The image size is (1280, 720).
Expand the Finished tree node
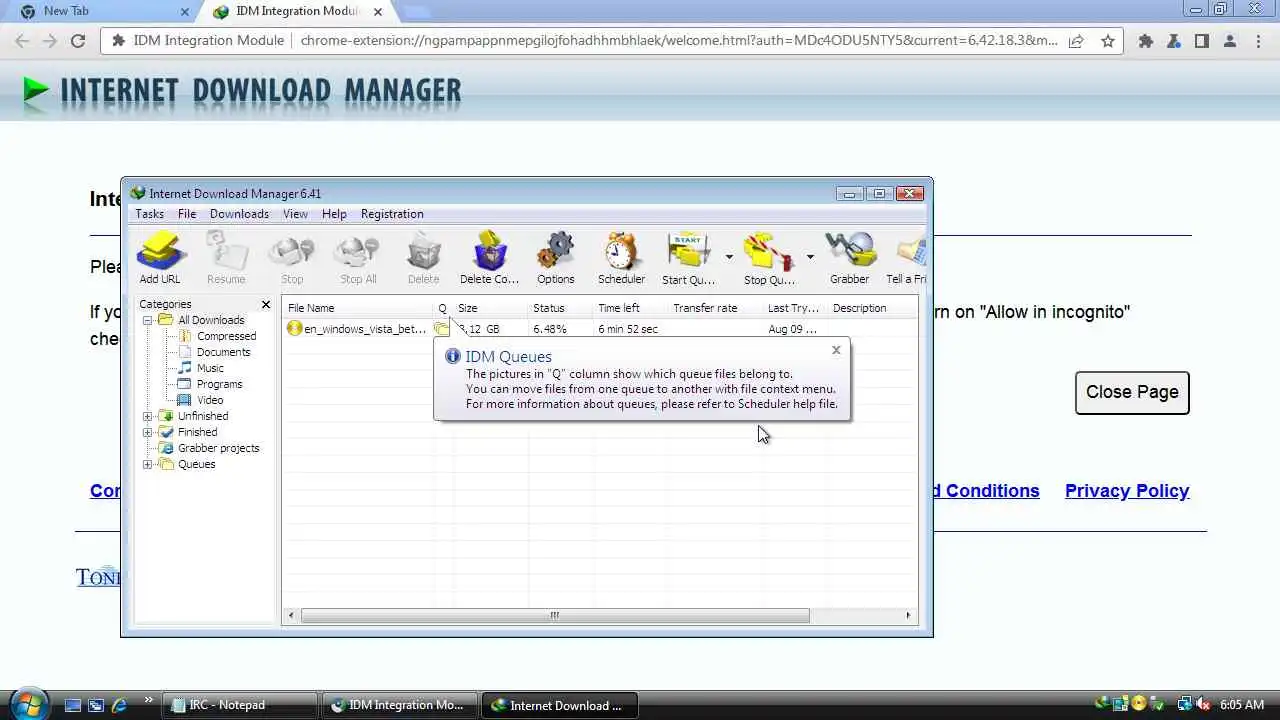147,432
